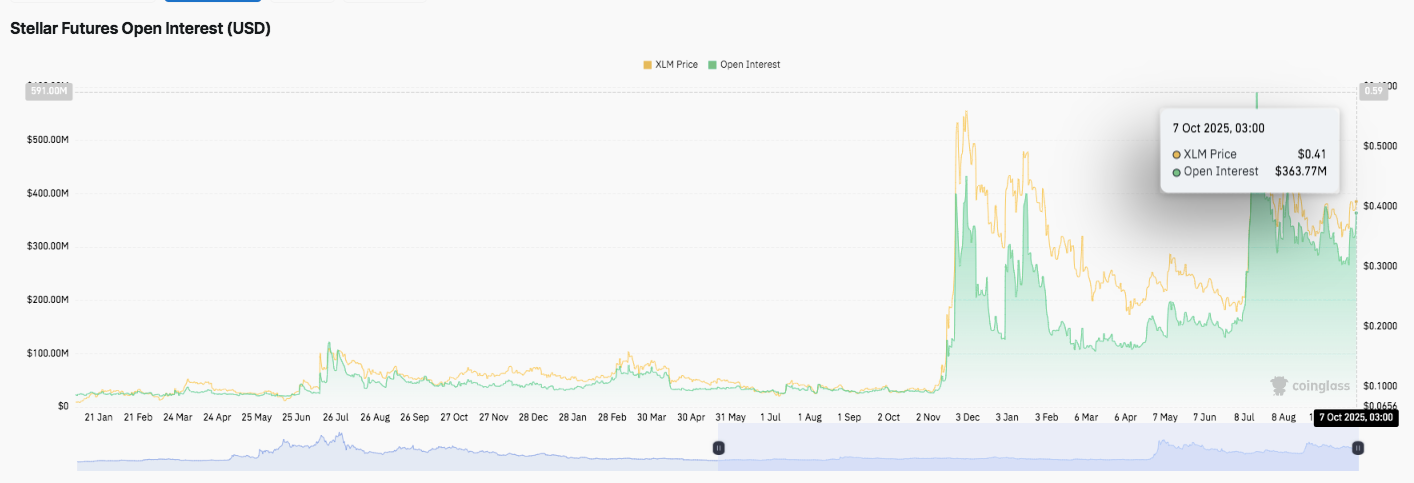Toggle the Open Interest legend entry
Image resolution: width=1414 pixels, height=483 pixels.
(743, 64)
